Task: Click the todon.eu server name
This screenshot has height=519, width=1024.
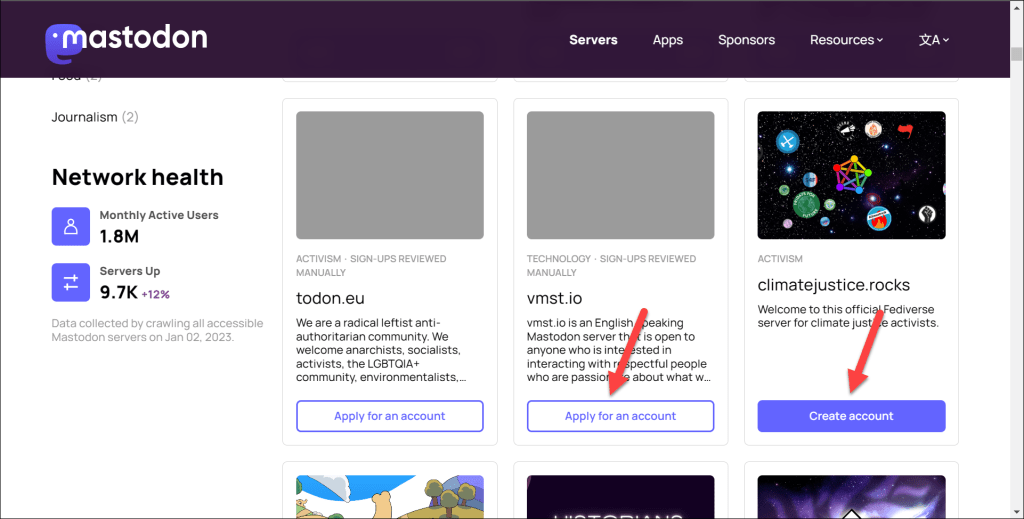Action: coord(330,298)
